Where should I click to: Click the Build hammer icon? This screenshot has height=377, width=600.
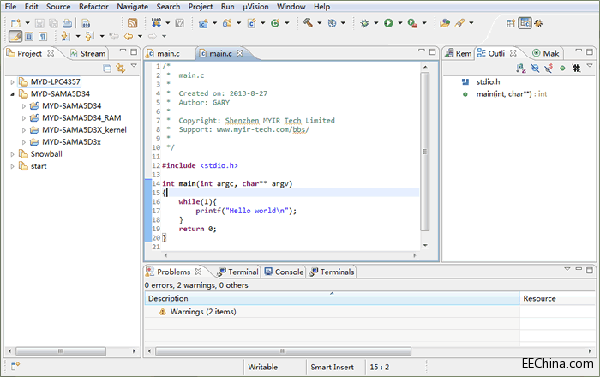pyautogui.click(x=308, y=23)
